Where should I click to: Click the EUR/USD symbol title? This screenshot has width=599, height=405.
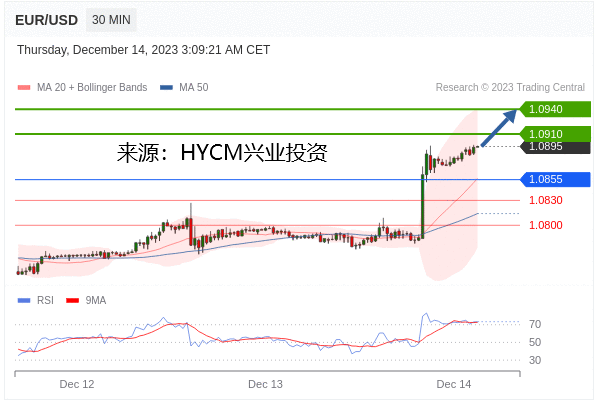click(x=47, y=20)
